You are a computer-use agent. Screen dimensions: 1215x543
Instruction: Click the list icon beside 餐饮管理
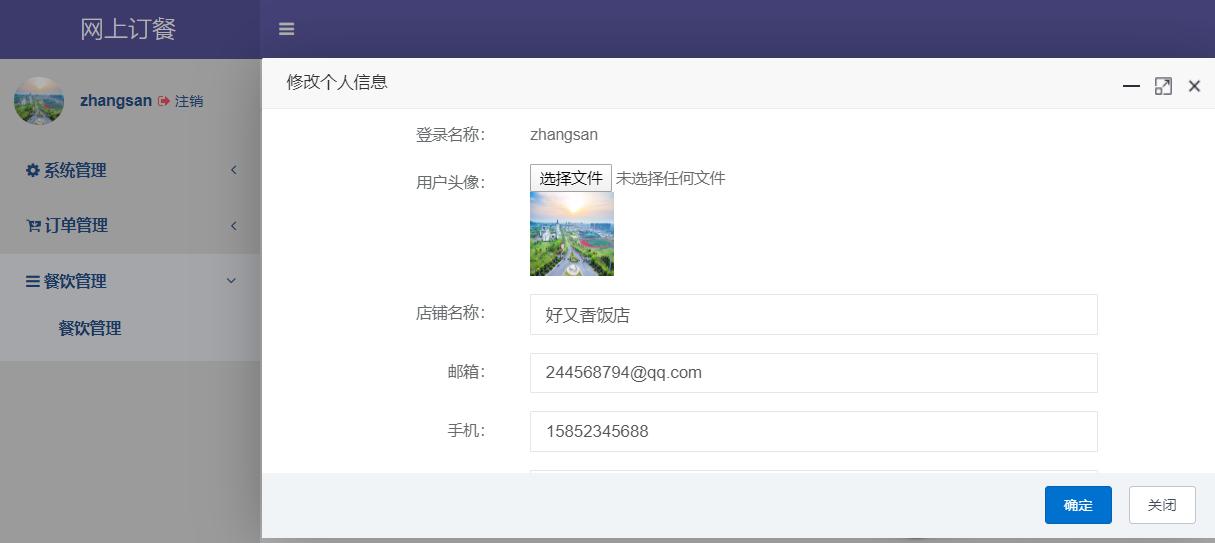33,282
